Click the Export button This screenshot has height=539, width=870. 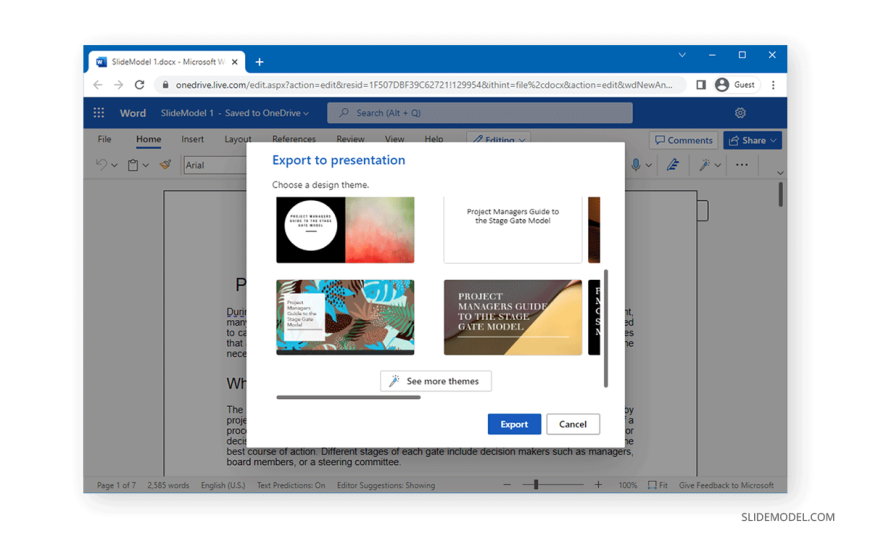pyautogui.click(x=514, y=424)
